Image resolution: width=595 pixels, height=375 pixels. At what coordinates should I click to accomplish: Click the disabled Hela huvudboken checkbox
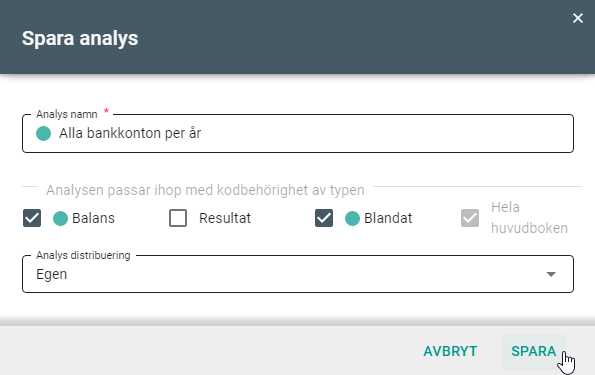[x=470, y=218]
